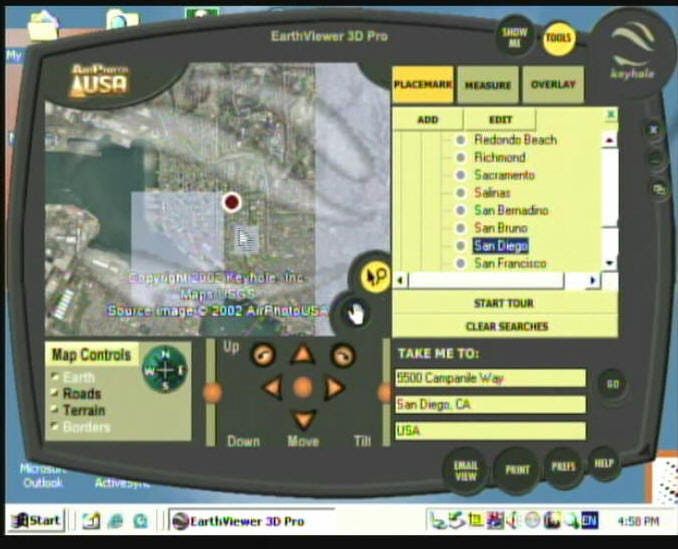Select the Richmond placemark radio
The image size is (678, 549).
tap(461, 157)
